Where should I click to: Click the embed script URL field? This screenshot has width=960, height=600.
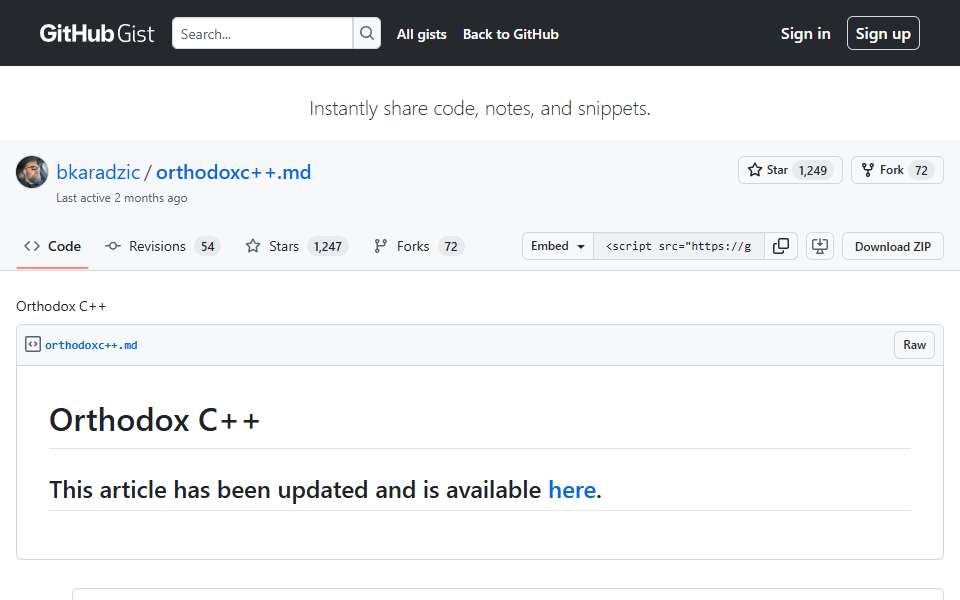coord(679,246)
